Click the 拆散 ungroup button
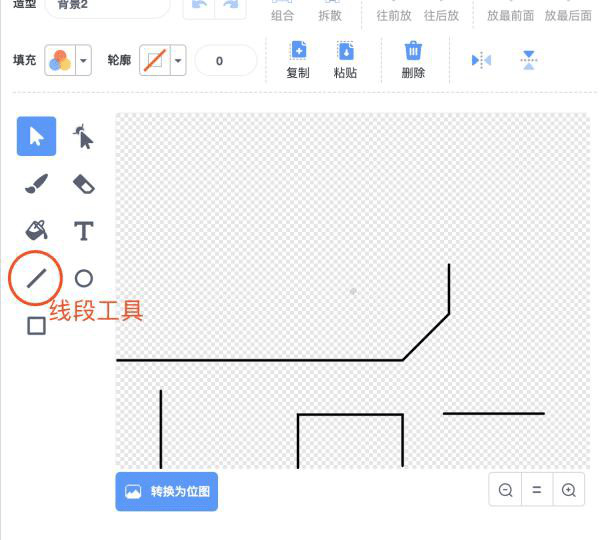 pos(330,10)
